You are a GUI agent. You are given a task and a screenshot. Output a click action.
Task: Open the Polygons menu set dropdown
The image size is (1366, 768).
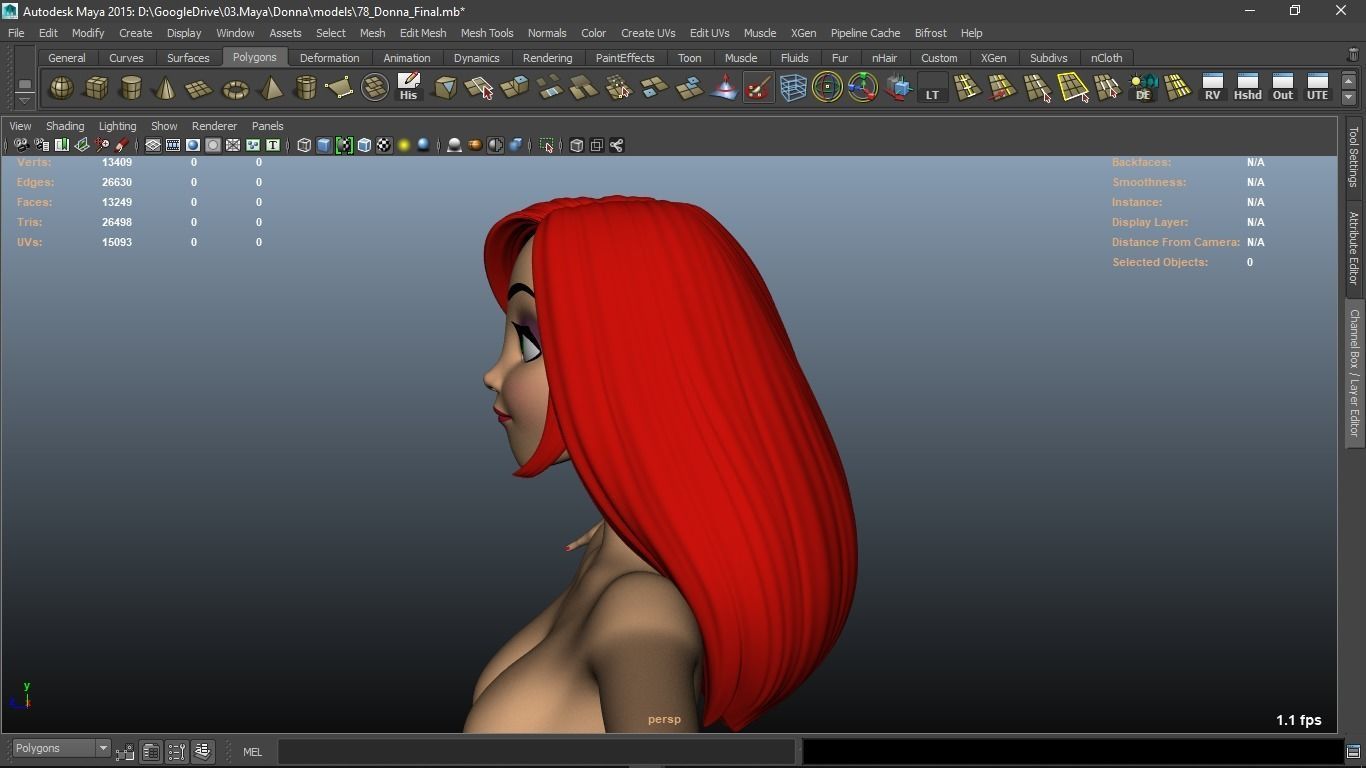point(61,748)
